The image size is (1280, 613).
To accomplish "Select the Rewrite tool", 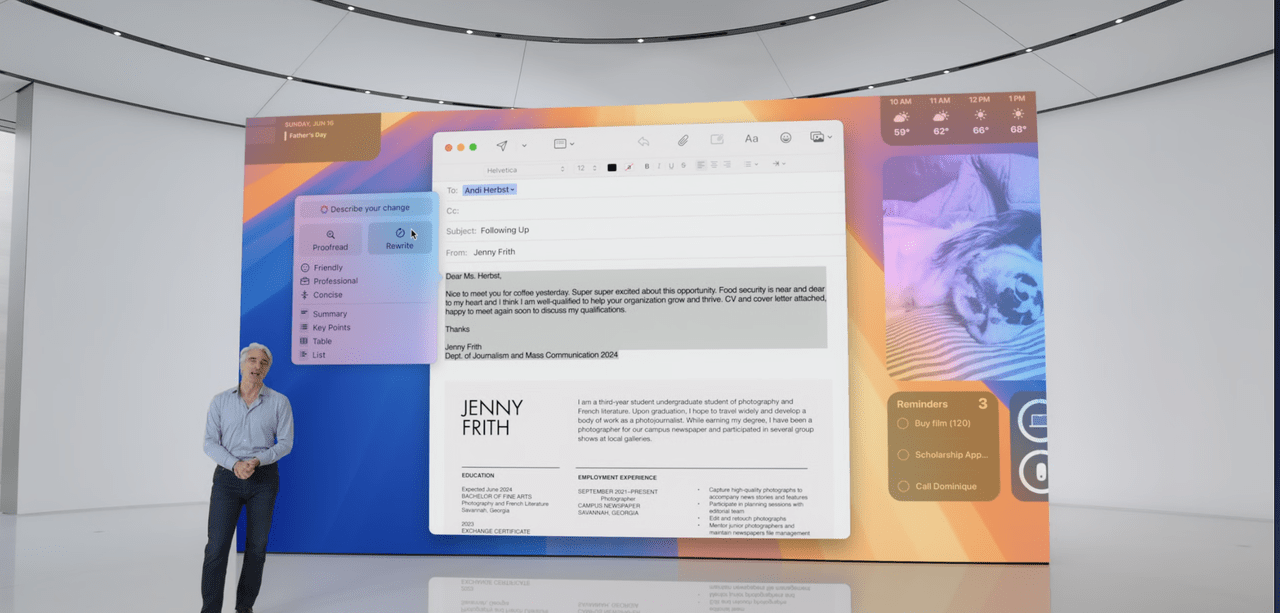I will (399, 240).
